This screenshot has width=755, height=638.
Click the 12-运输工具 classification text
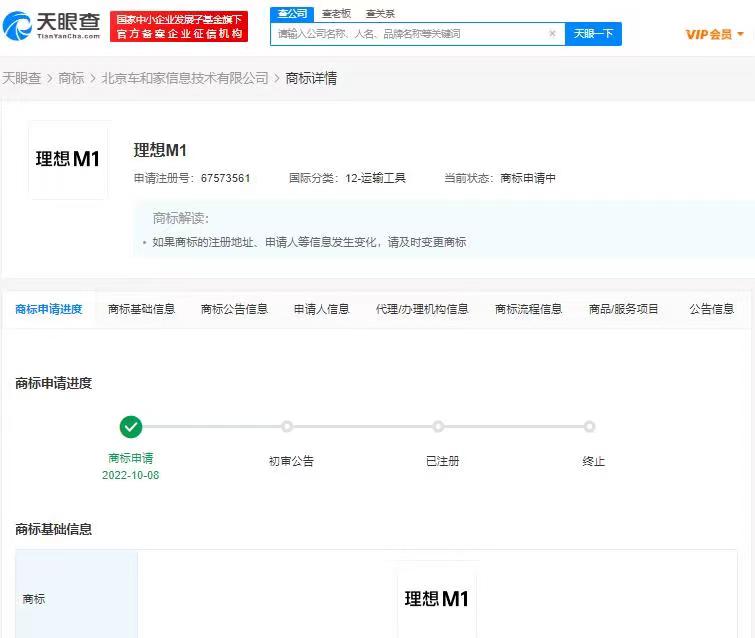(x=376, y=178)
